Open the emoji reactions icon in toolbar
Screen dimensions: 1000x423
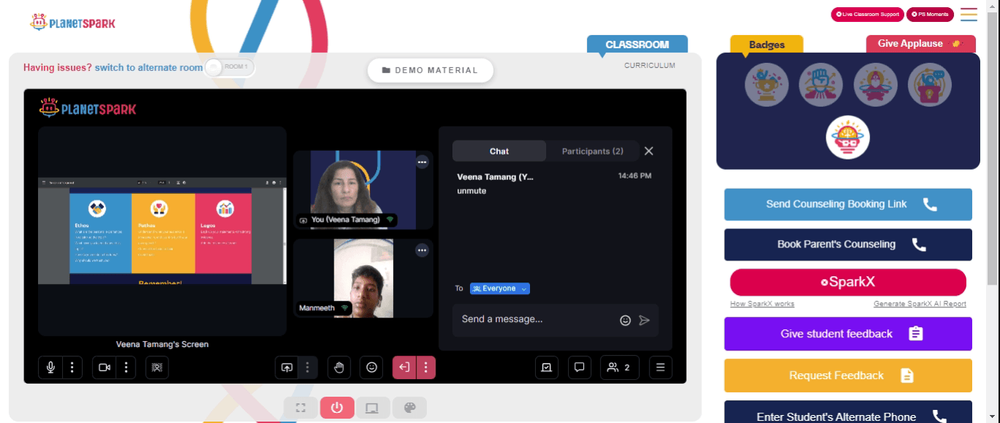(371, 367)
